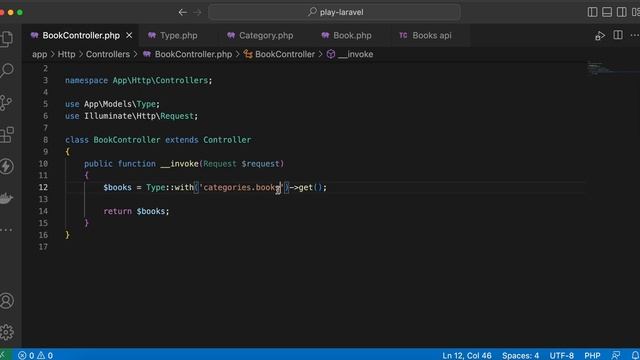Click 'categories.books' string in code
The height and width of the screenshot is (360, 640).
pyautogui.click(x=242, y=187)
